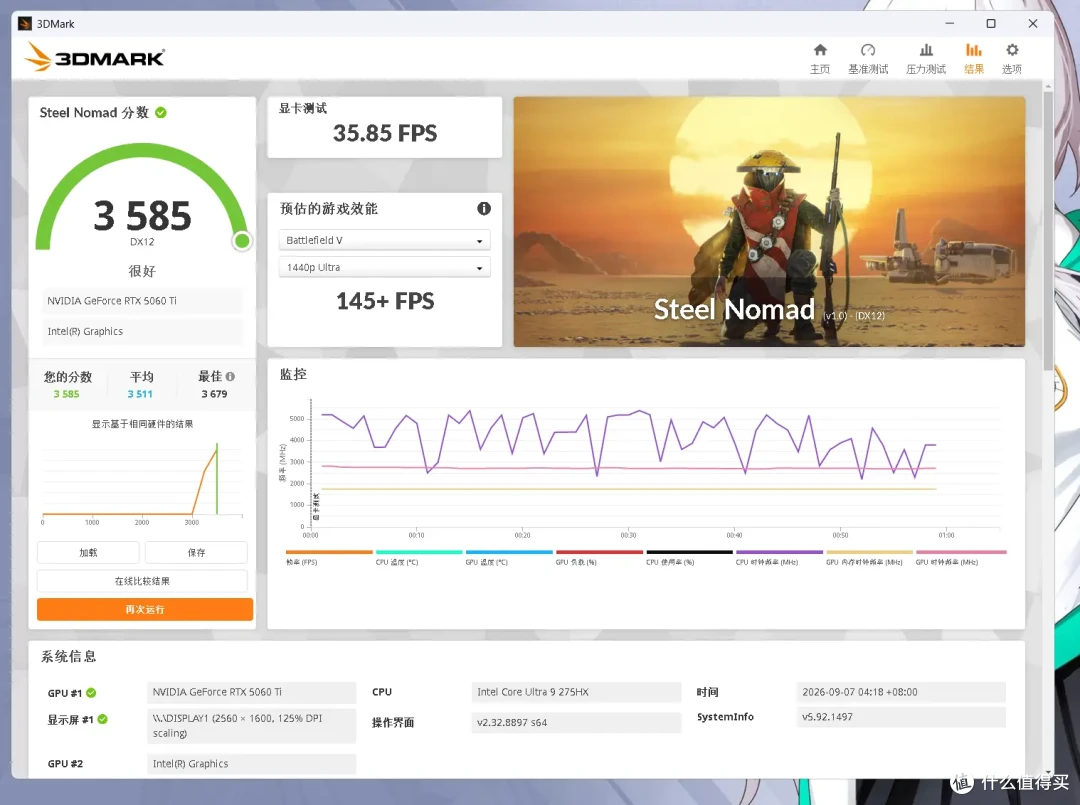This screenshot has width=1080, height=805.
Task: Click 145+ FPS estimated value
Action: click(x=385, y=301)
